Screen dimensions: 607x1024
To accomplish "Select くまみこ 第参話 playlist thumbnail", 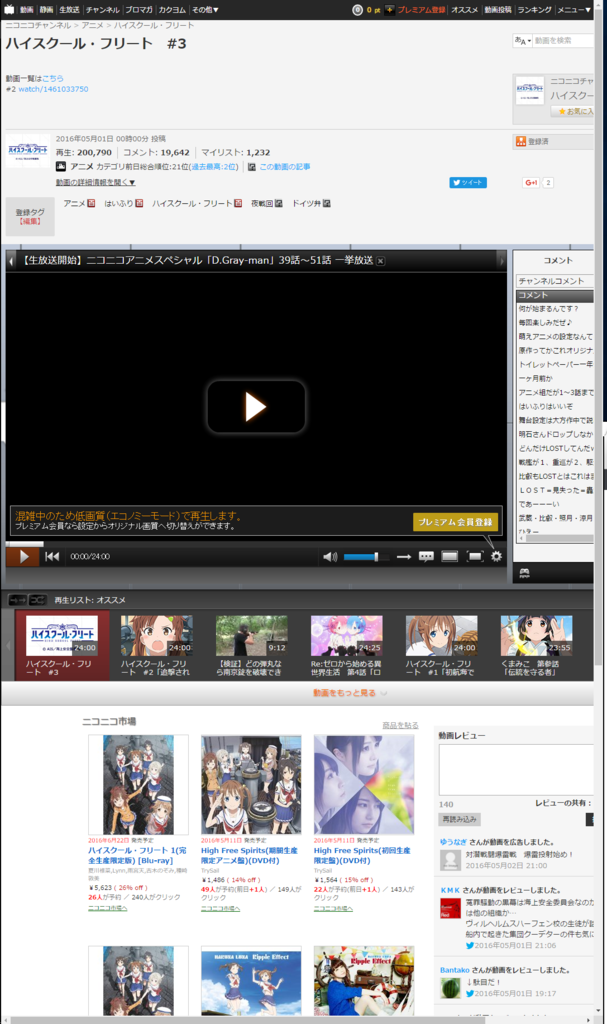I will (536, 635).
